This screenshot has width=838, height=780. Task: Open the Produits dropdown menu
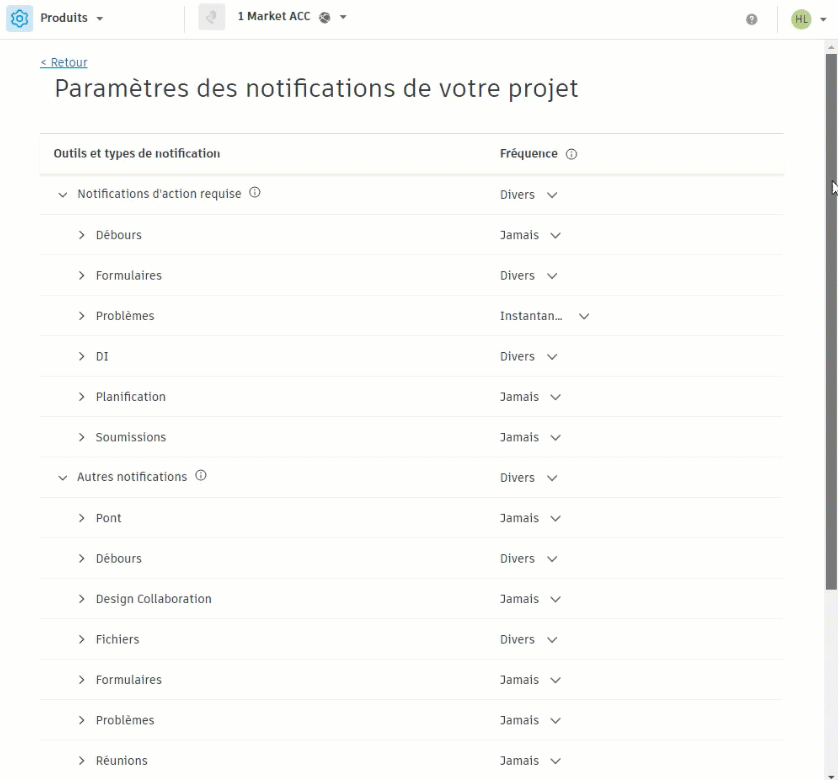coord(69,17)
